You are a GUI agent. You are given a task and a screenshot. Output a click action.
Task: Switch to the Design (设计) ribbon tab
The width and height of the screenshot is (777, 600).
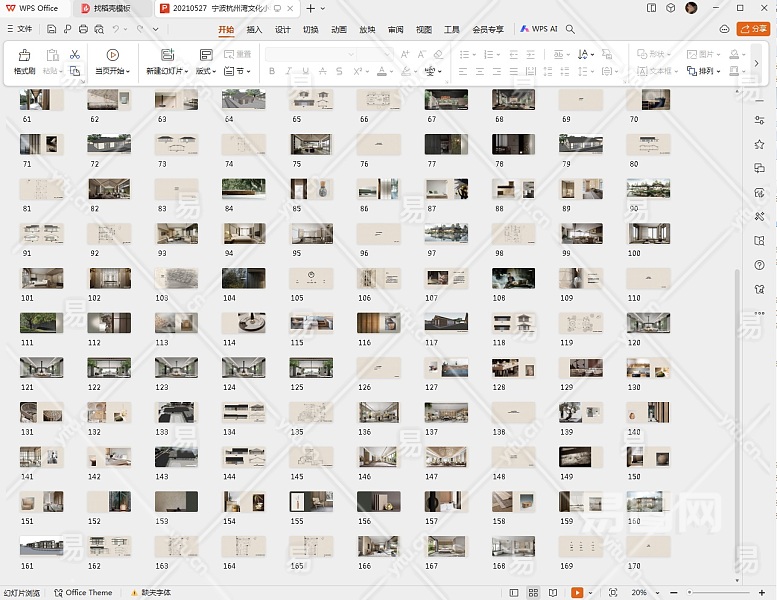coord(283,30)
